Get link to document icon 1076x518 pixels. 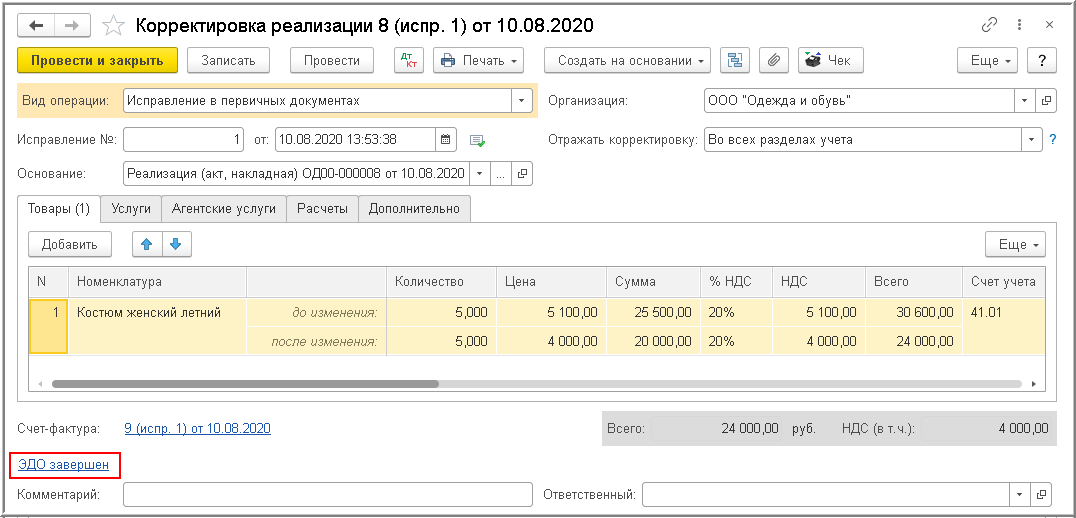pos(990,24)
